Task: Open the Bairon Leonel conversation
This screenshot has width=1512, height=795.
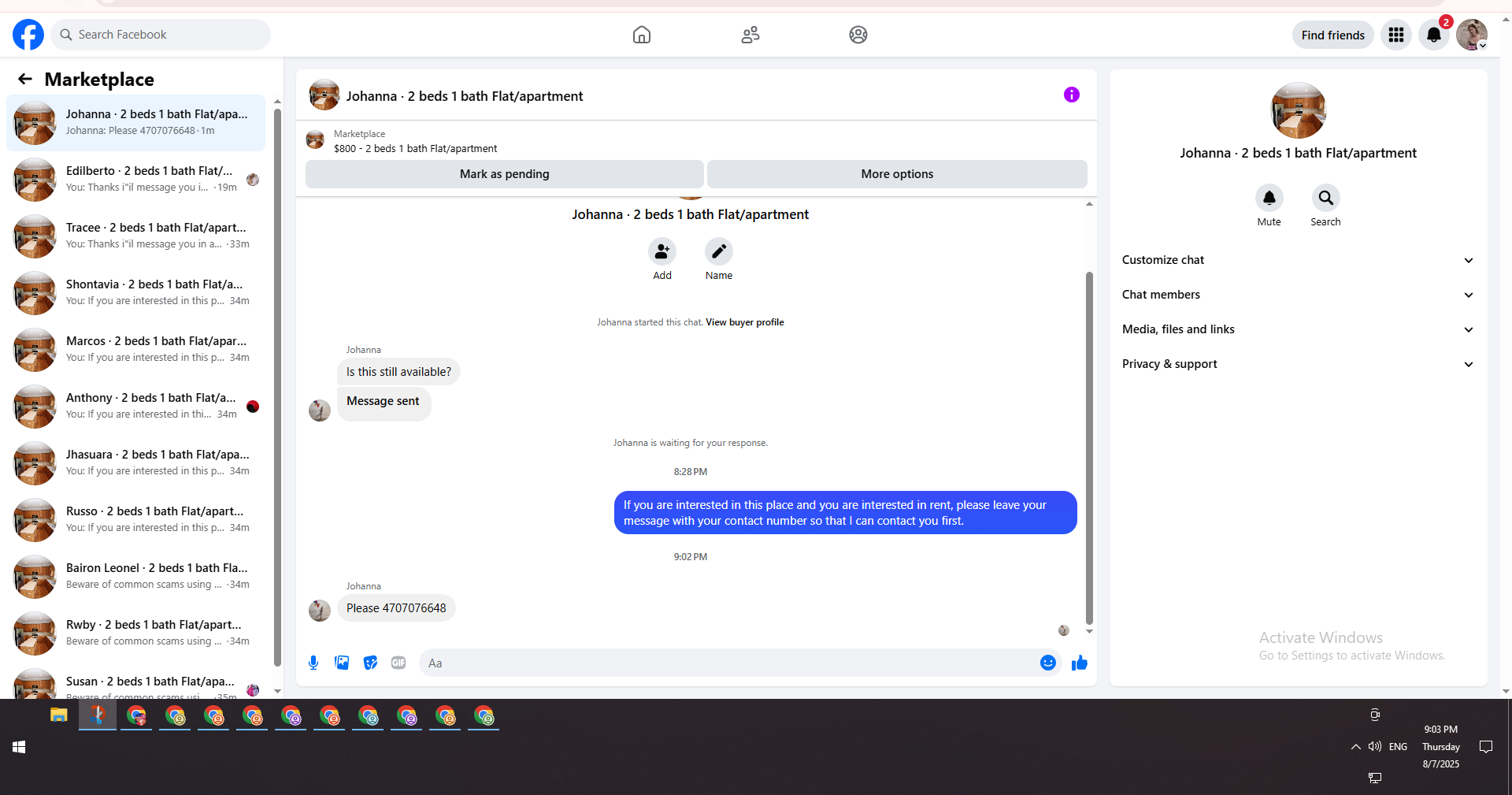Action: tap(135, 577)
